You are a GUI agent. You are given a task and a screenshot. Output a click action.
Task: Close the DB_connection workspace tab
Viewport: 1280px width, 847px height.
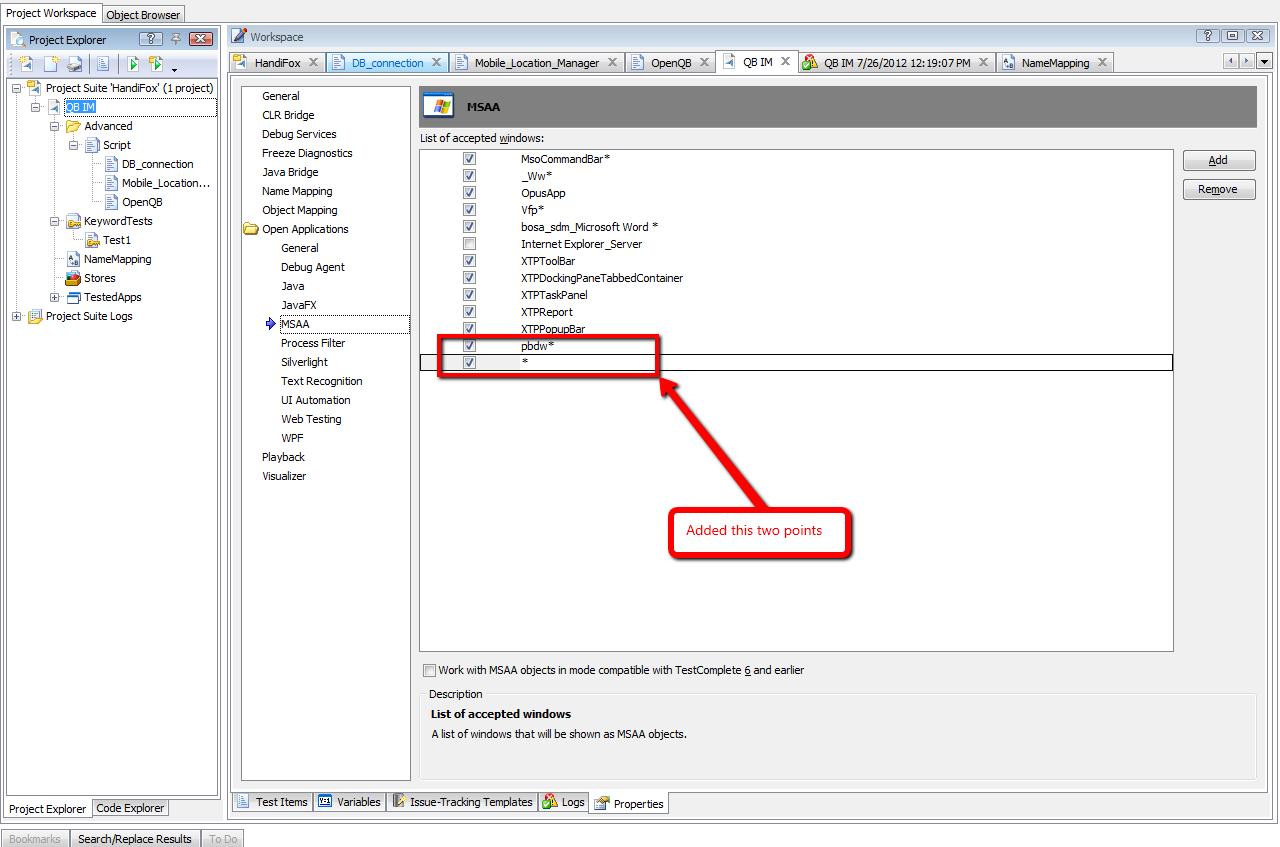coord(436,62)
